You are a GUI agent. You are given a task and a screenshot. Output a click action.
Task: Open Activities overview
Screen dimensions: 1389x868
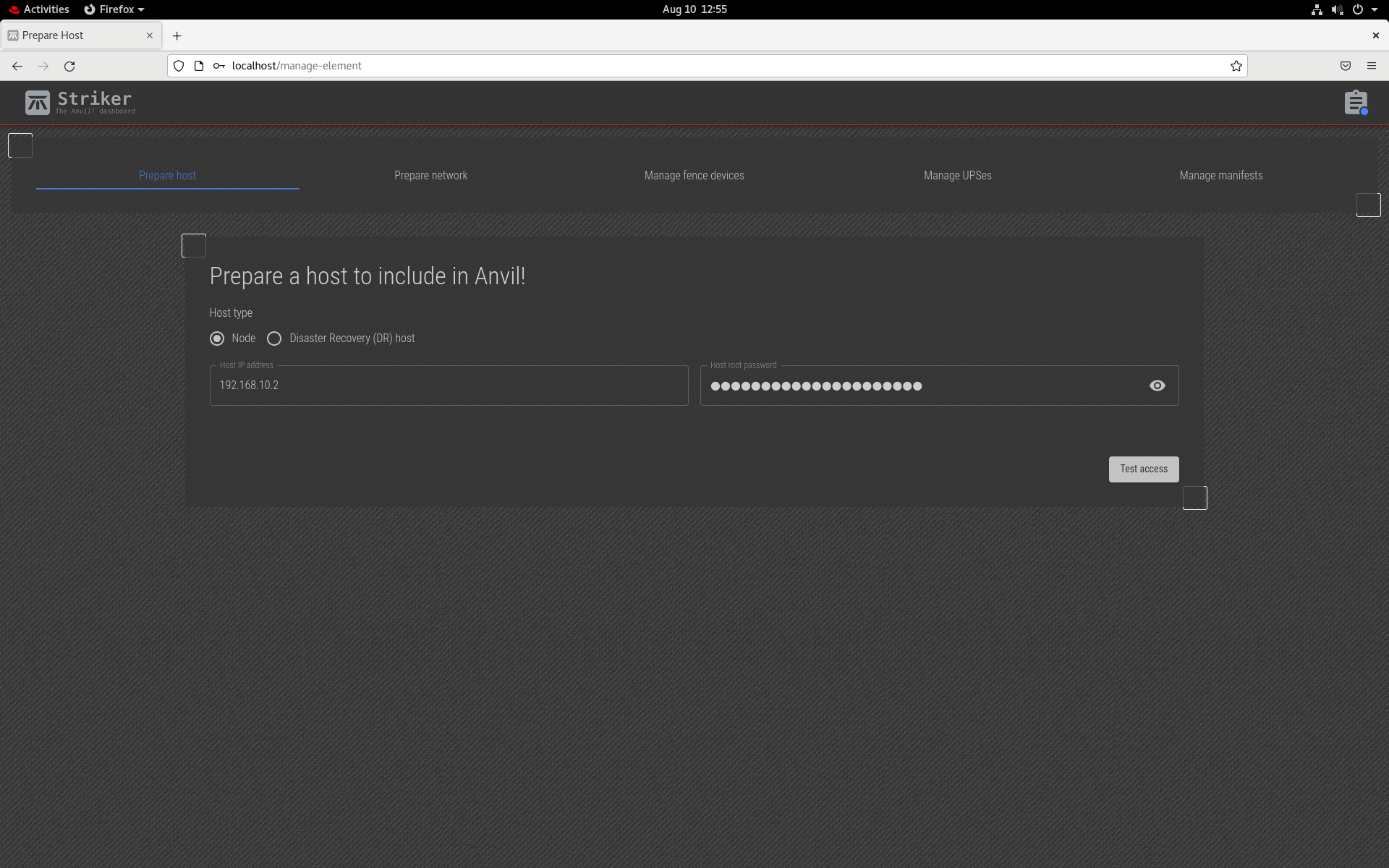39,9
